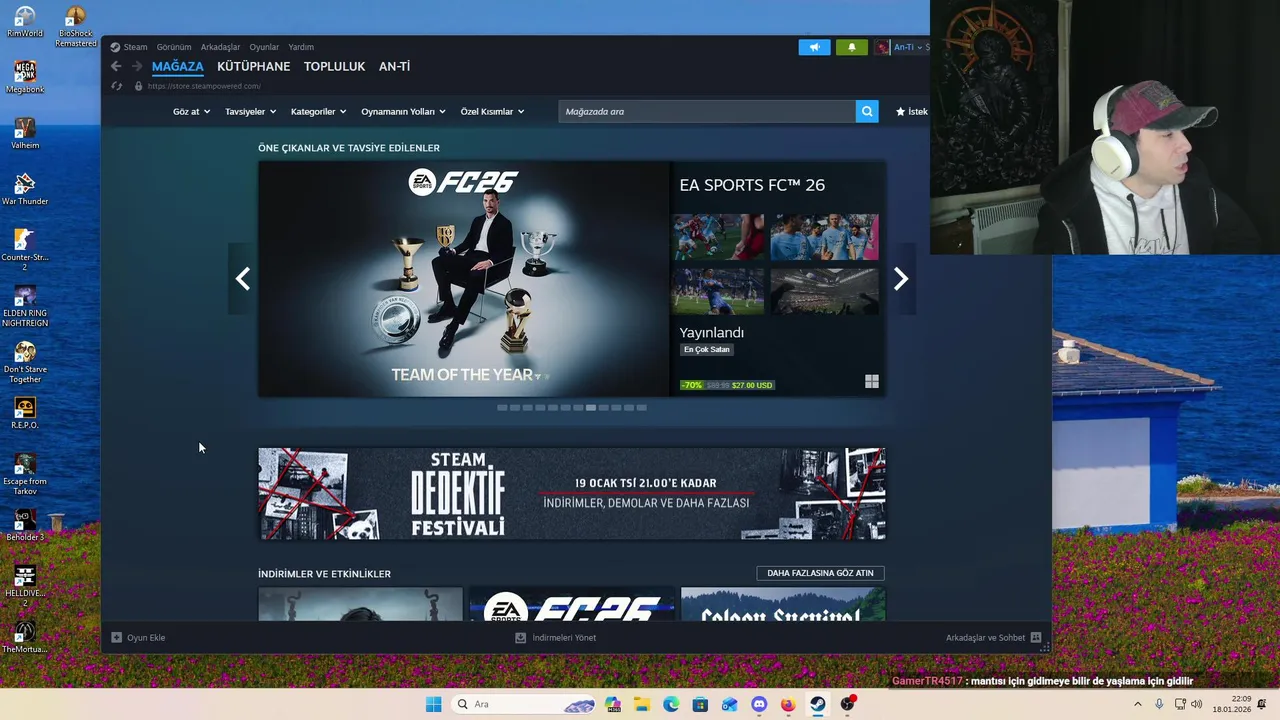Click the -70% $27.00 USD price label
Viewport: 1280px width, 720px height.
(x=727, y=385)
